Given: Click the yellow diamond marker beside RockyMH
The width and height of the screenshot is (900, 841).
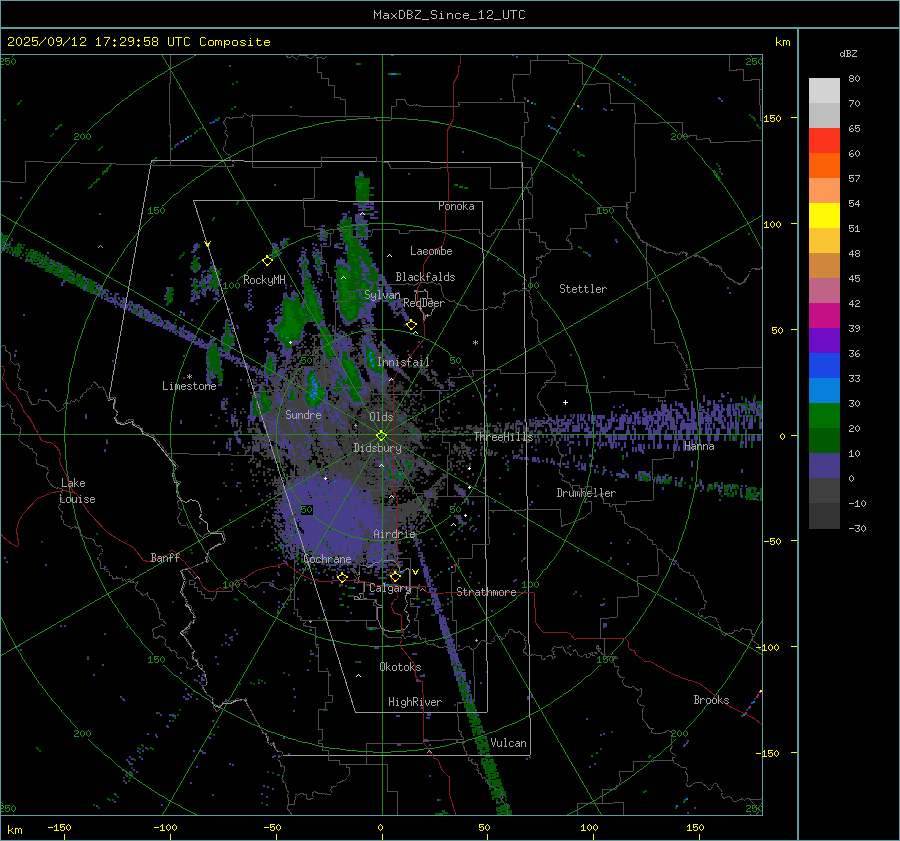Looking at the screenshot, I should (267, 261).
